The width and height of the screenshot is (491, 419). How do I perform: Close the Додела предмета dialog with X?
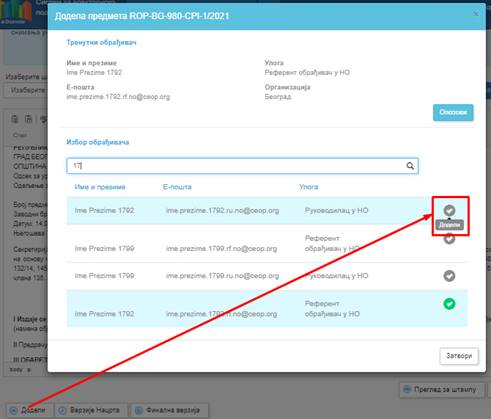pyautogui.click(x=476, y=14)
